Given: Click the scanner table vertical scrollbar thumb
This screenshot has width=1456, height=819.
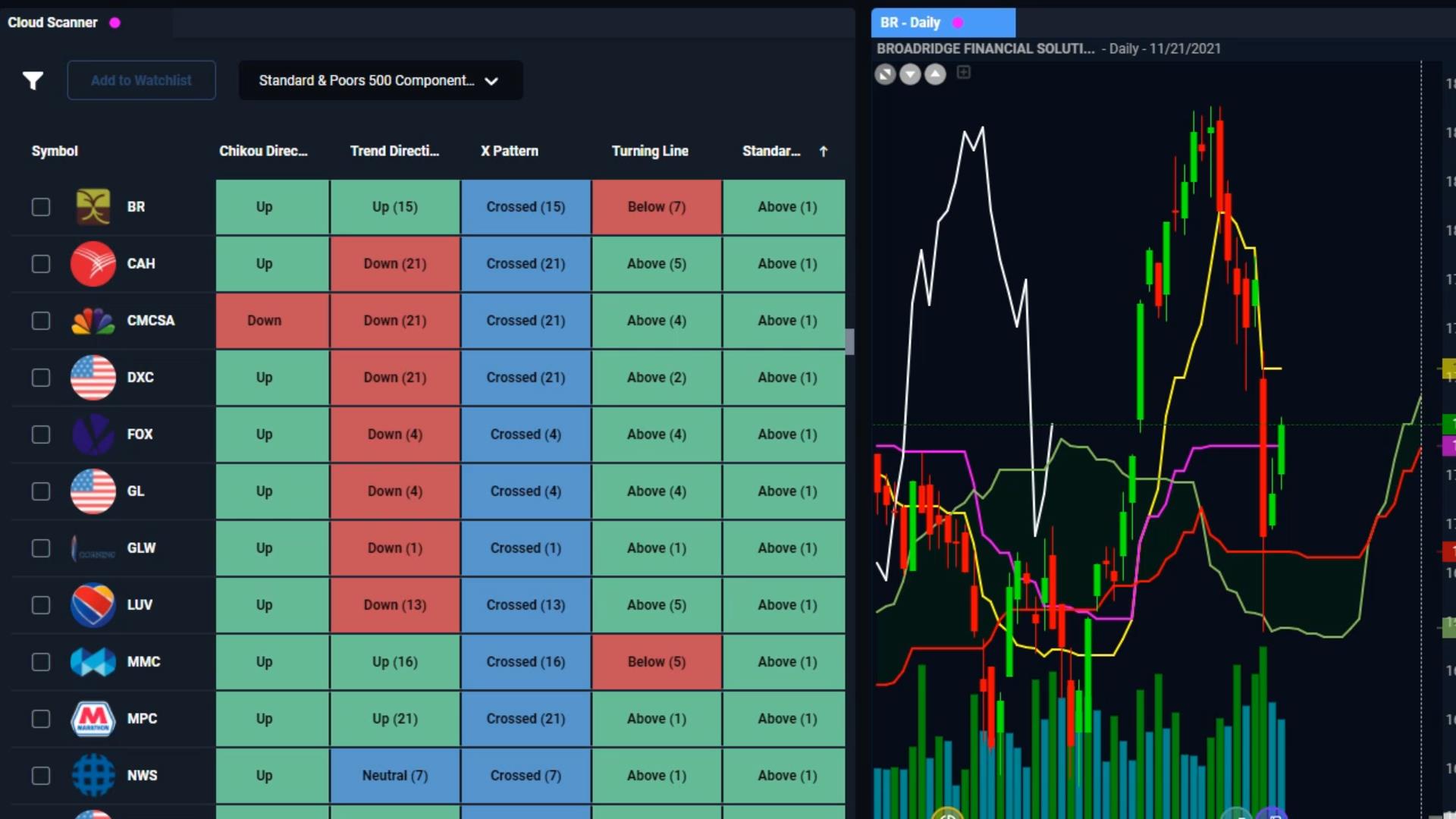Looking at the screenshot, I should 849,341.
